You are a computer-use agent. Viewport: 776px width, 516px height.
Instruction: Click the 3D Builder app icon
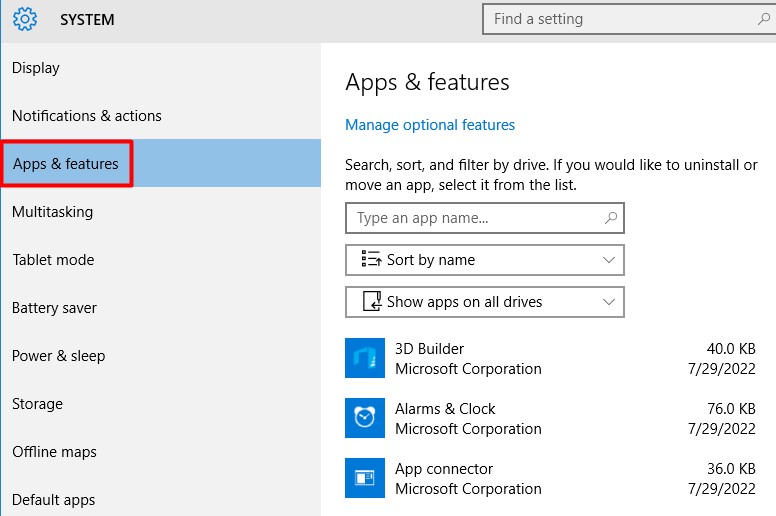[365, 358]
